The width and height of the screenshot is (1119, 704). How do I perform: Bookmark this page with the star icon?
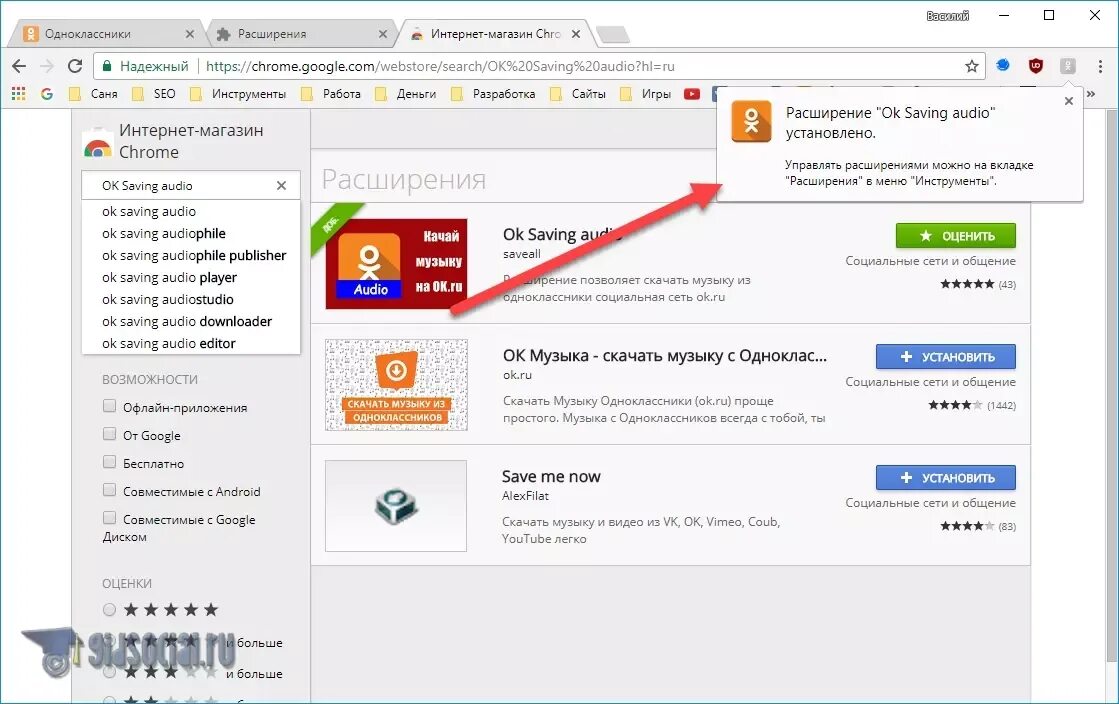pos(971,66)
